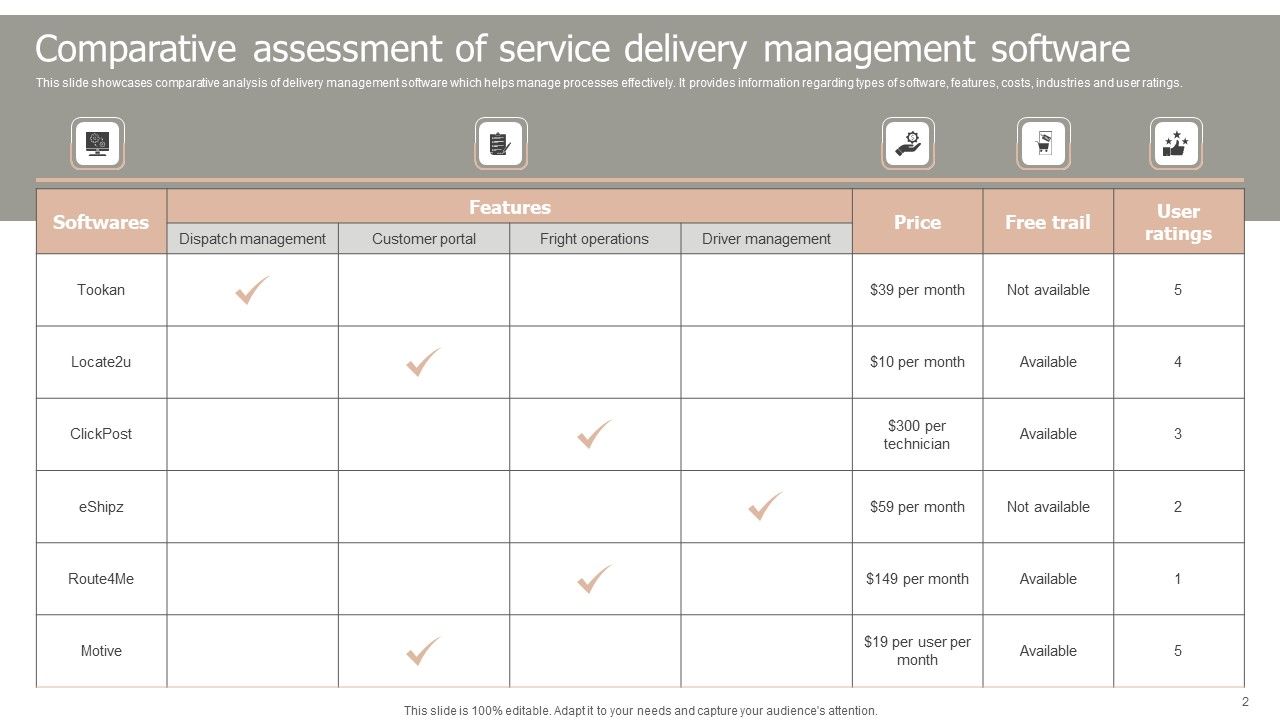
Task: Click Locate2u's Available free trial cell
Action: pyautogui.click(x=1048, y=362)
